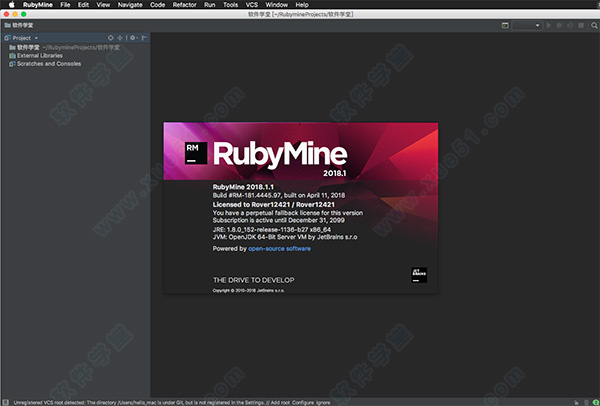Open the Code menu

point(157,5)
